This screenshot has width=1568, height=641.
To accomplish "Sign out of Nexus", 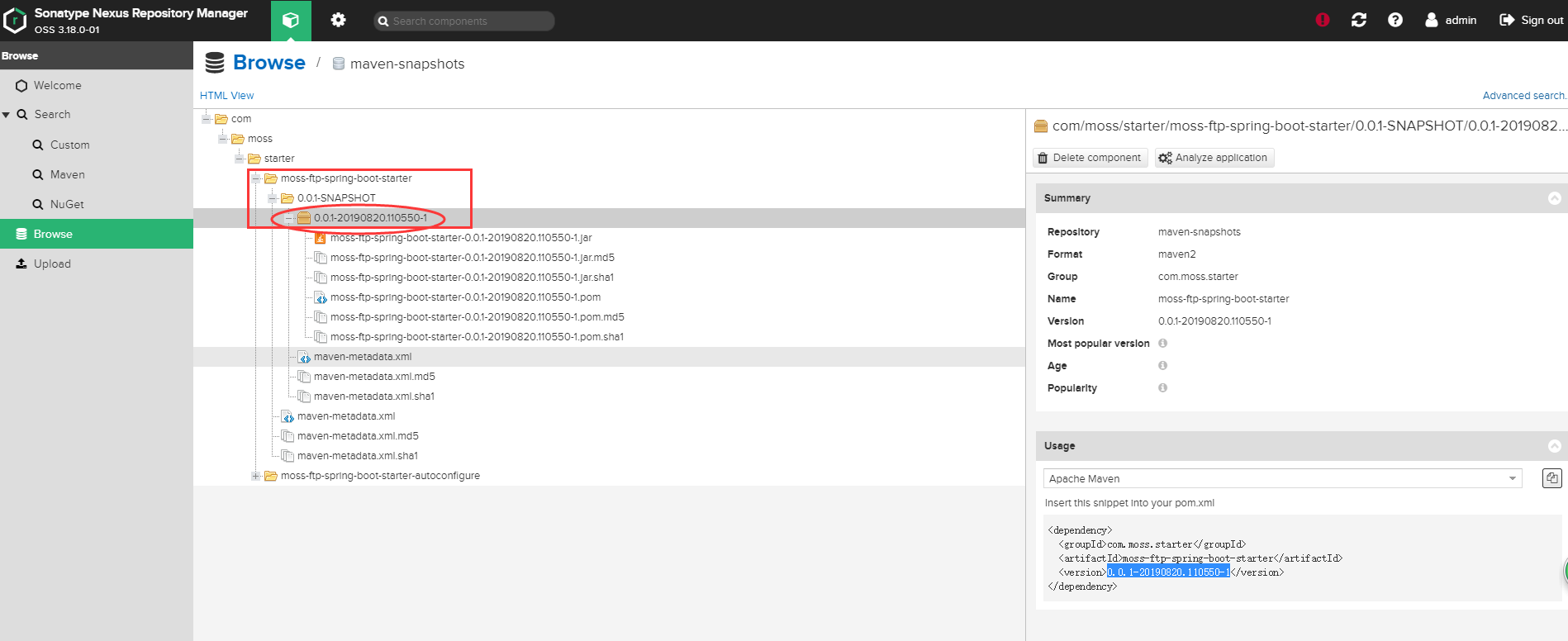I will click(x=1532, y=20).
